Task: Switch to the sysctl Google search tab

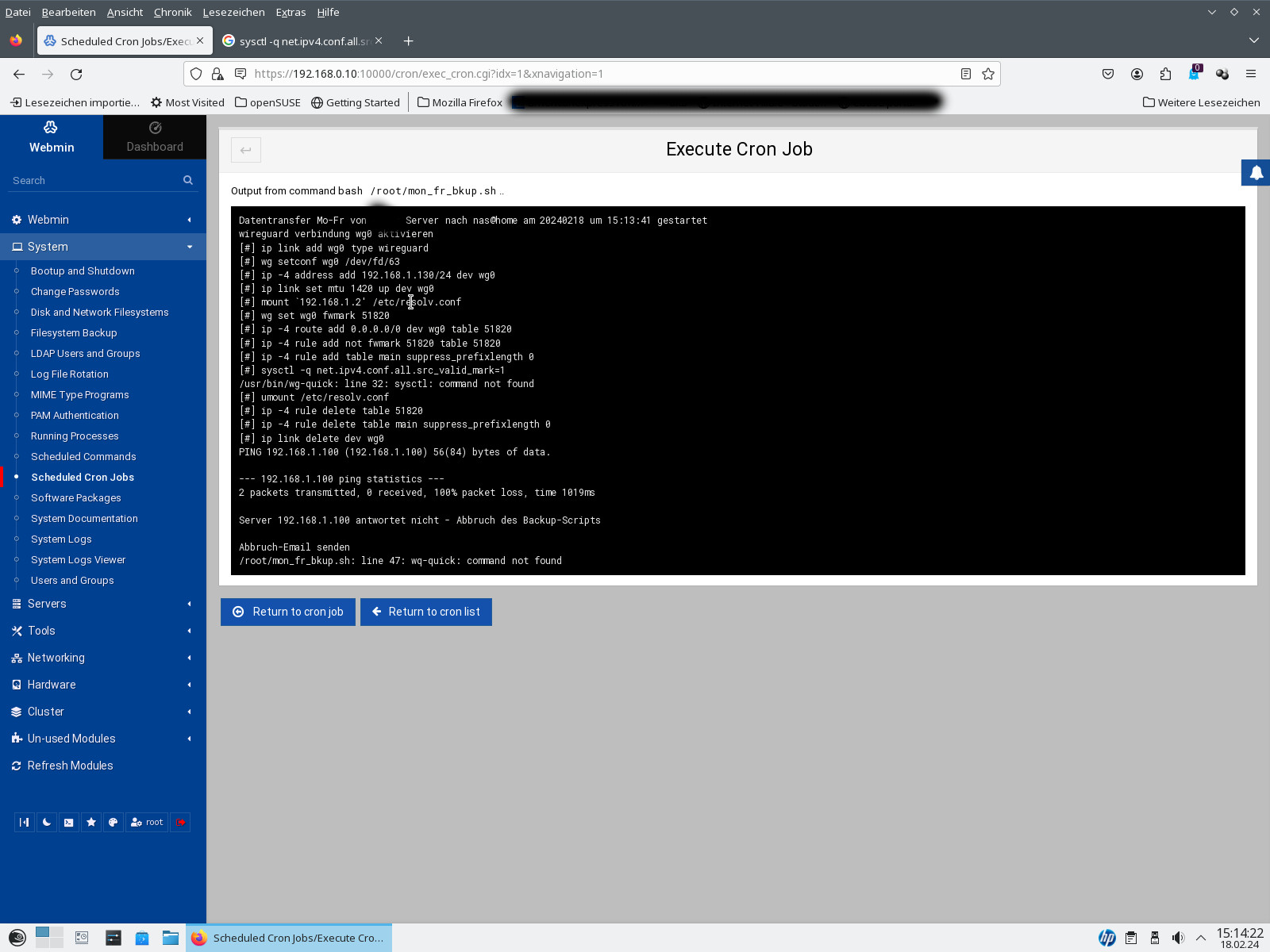Action: pyautogui.click(x=302, y=41)
